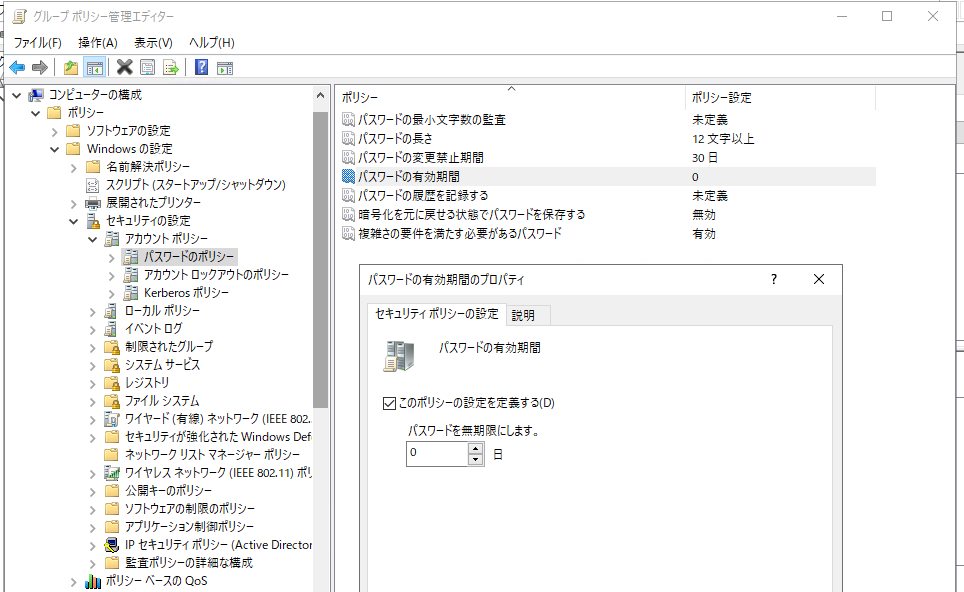Click the Up One Level folder icon

coord(70,67)
